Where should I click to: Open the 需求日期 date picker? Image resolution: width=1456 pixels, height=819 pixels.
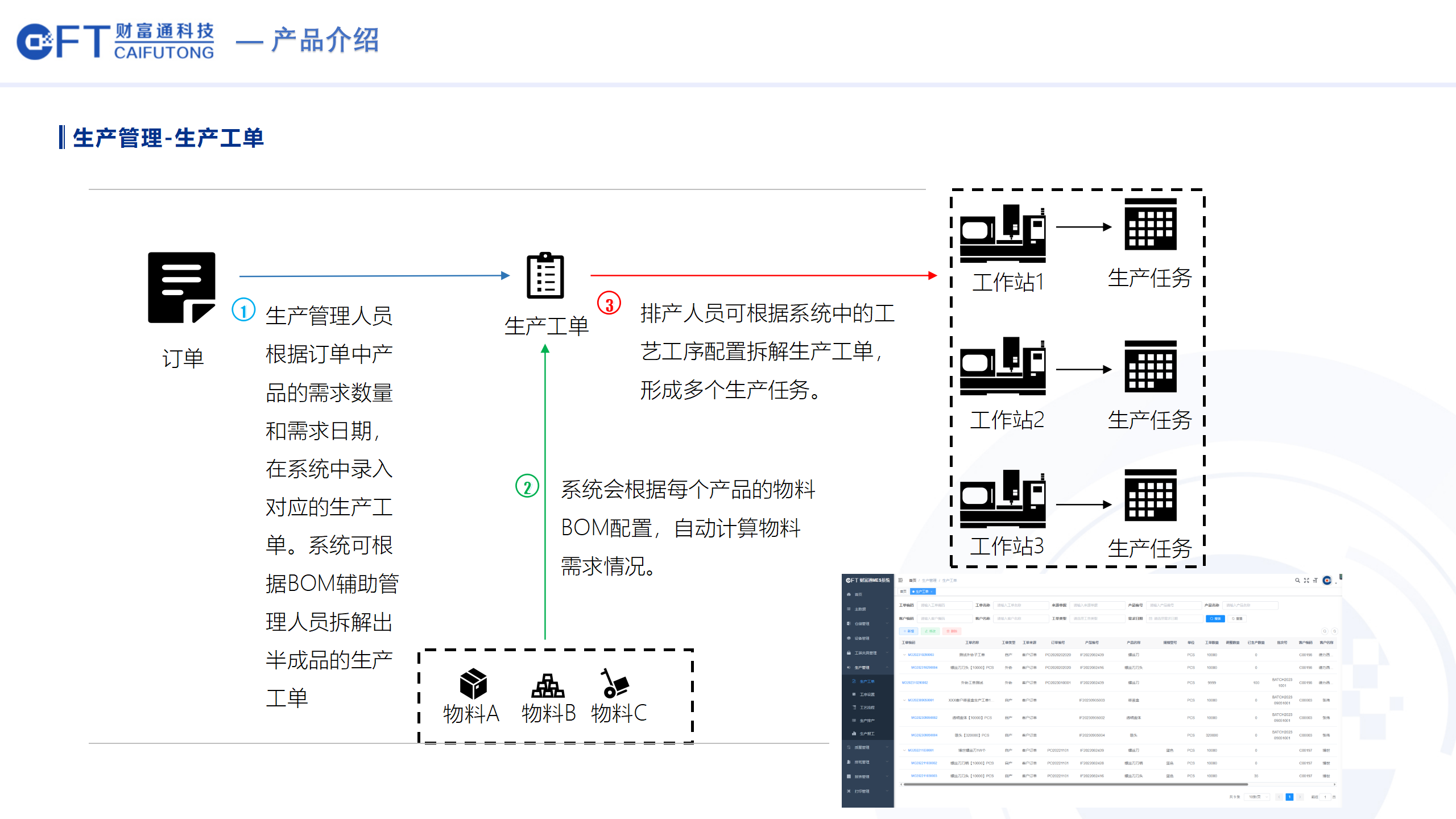pos(1173,618)
